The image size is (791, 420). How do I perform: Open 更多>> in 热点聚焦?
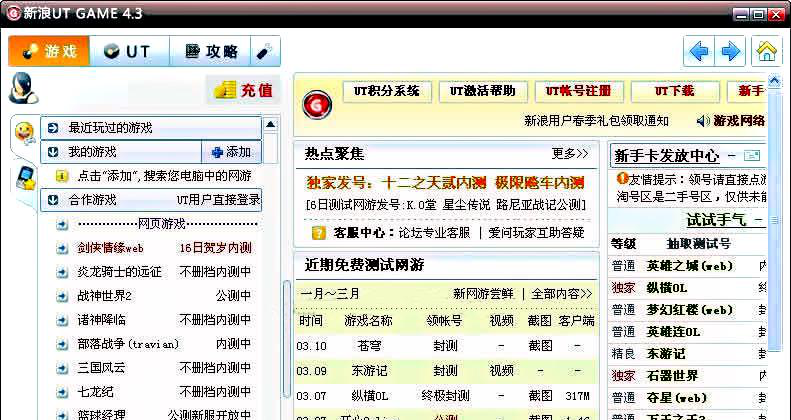coord(570,153)
